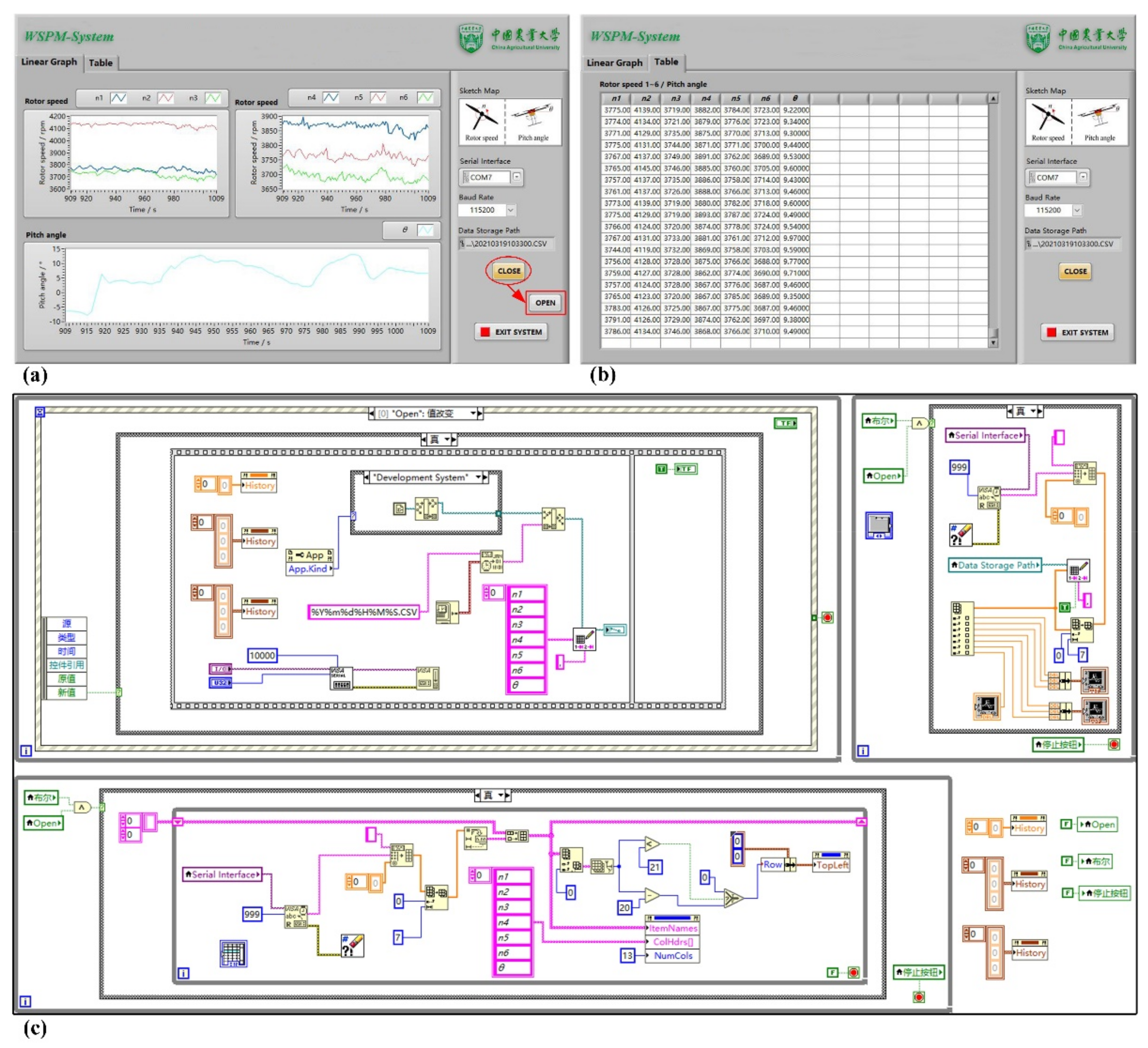Toggle the T constant in Open event frame

(661, 469)
